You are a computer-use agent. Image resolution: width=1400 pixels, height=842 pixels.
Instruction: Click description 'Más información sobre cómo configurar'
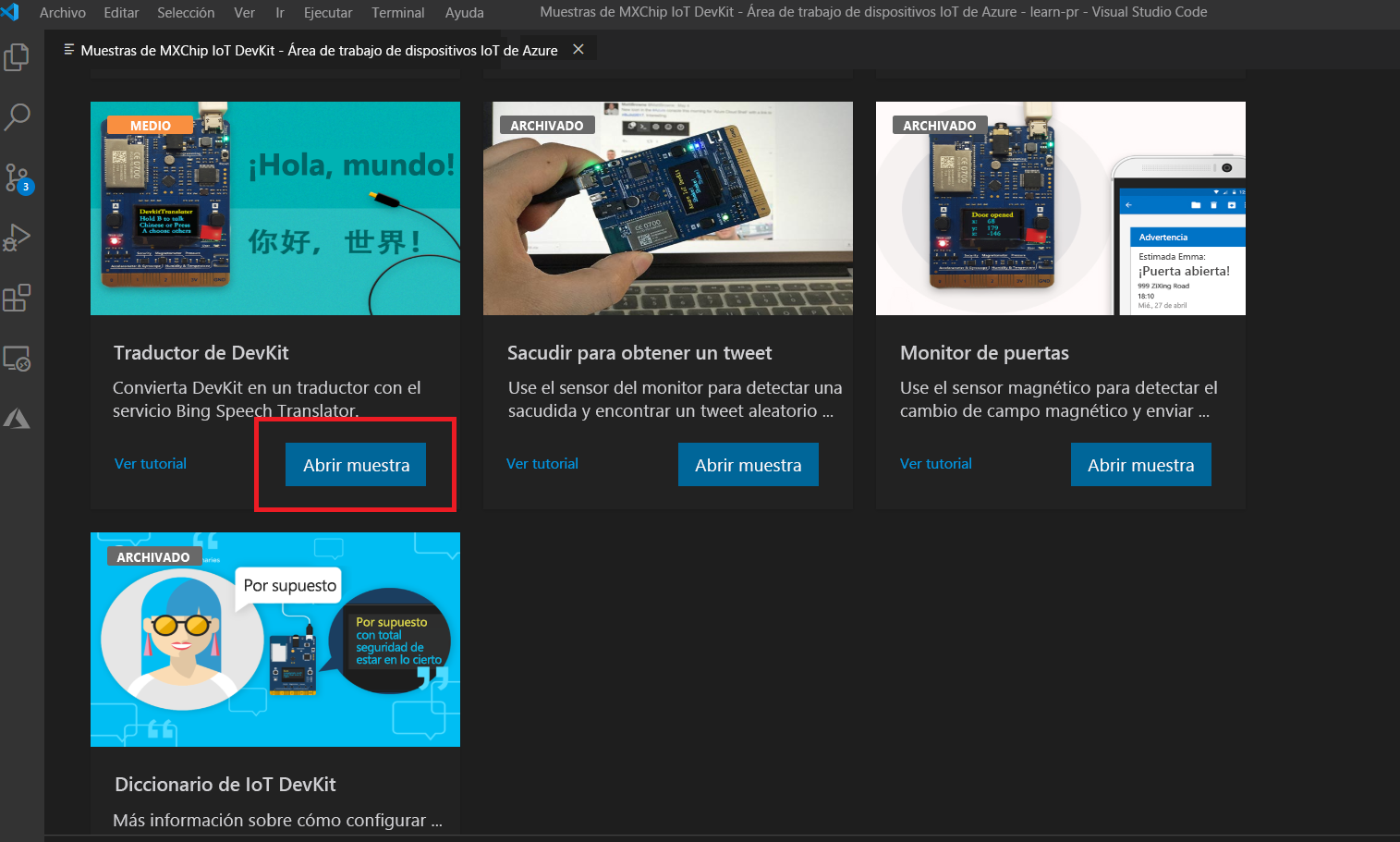[x=277, y=821]
